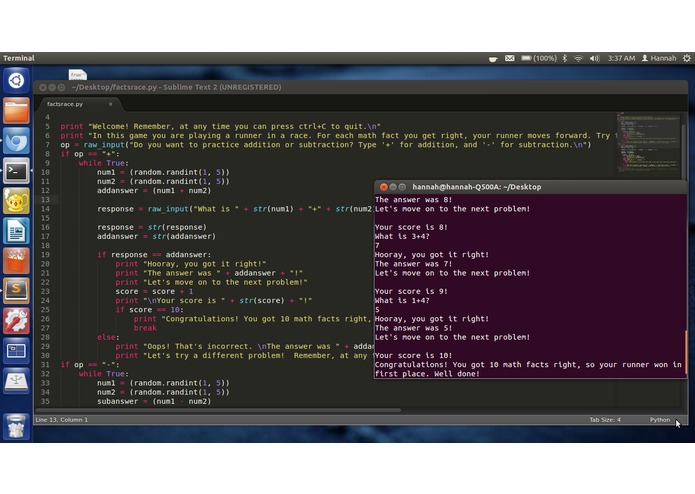Click the Sublime horizontal scrollbar
695x494 pixels.
click(x=218, y=410)
